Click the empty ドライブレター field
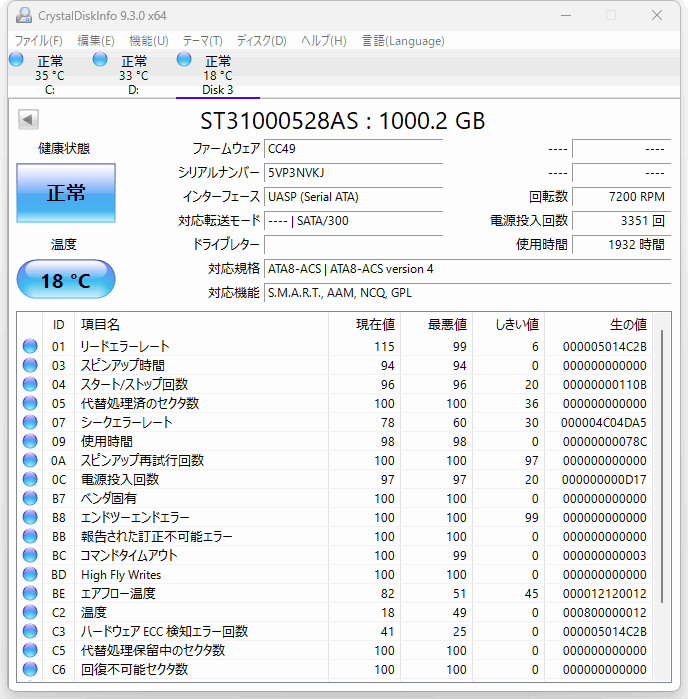This screenshot has height=699, width=688. coord(353,245)
